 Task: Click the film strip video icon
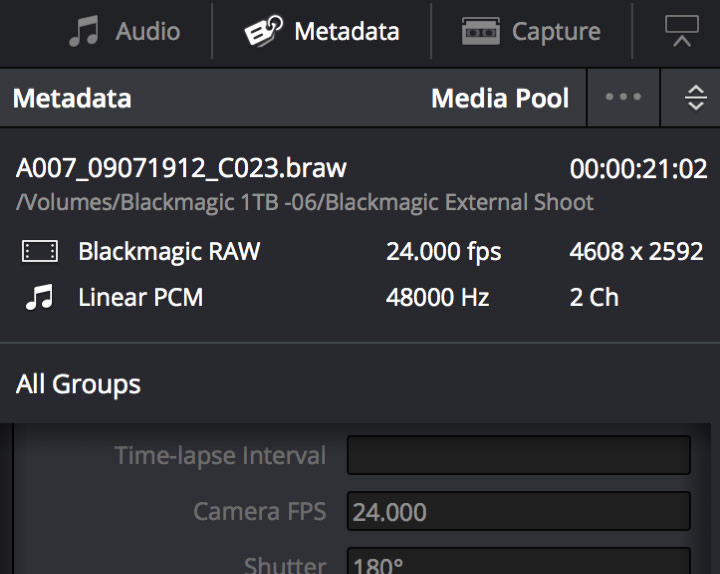(x=40, y=251)
